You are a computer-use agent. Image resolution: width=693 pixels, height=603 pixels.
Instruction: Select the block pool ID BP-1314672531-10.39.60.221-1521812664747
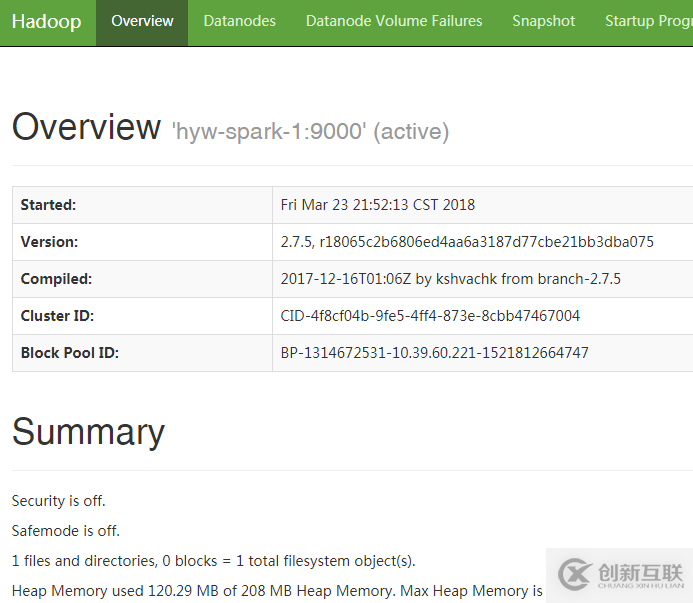tap(434, 353)
